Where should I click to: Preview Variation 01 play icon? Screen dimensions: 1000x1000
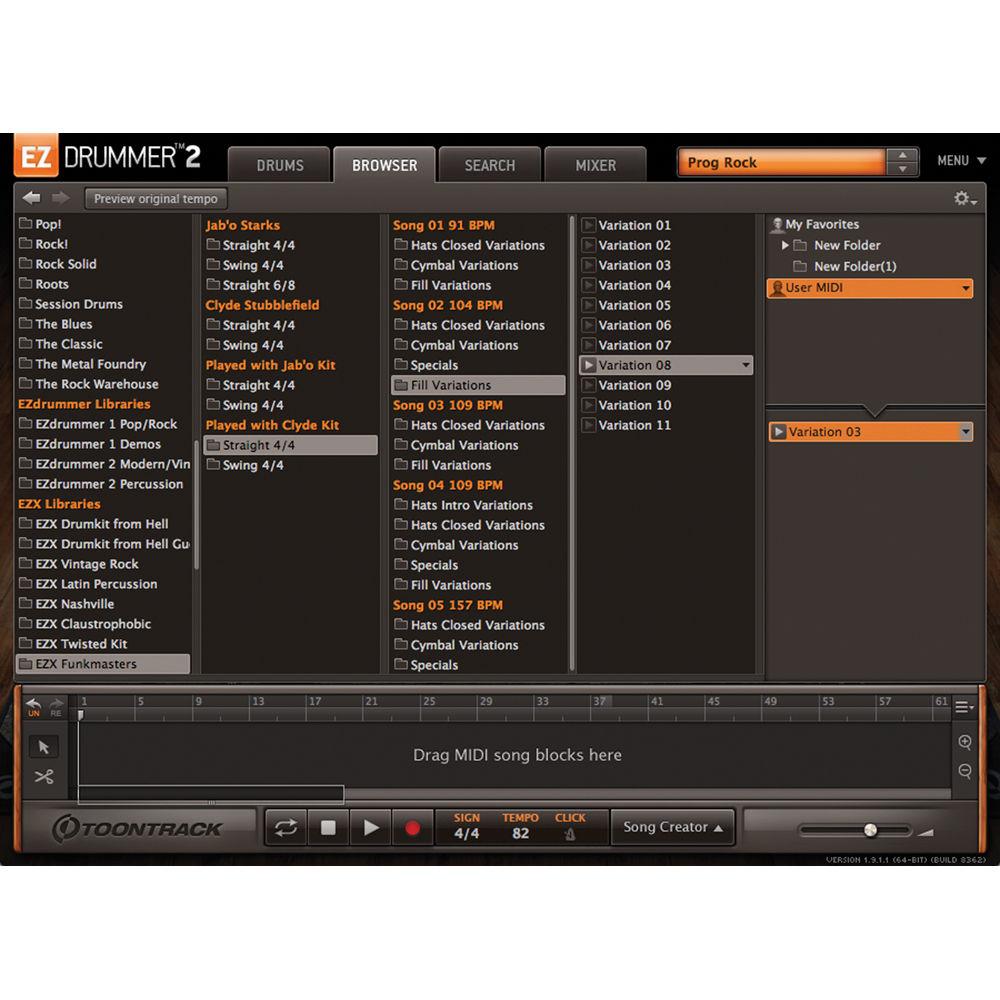589,225
